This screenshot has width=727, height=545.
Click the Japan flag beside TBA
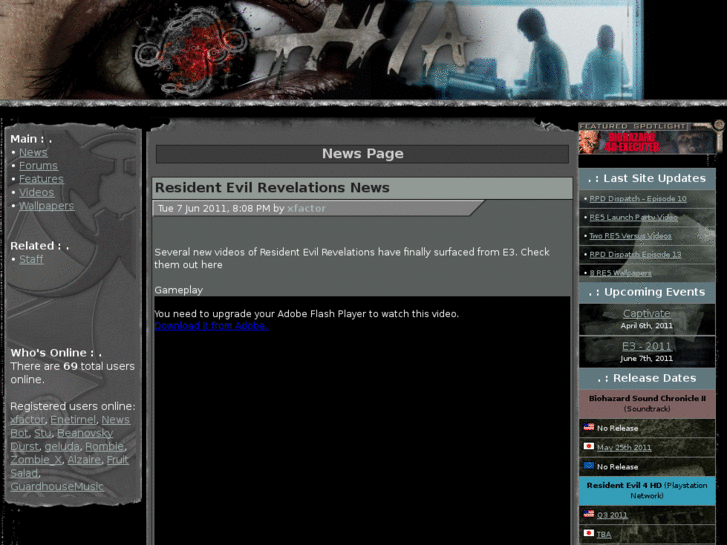pos(589,533)
